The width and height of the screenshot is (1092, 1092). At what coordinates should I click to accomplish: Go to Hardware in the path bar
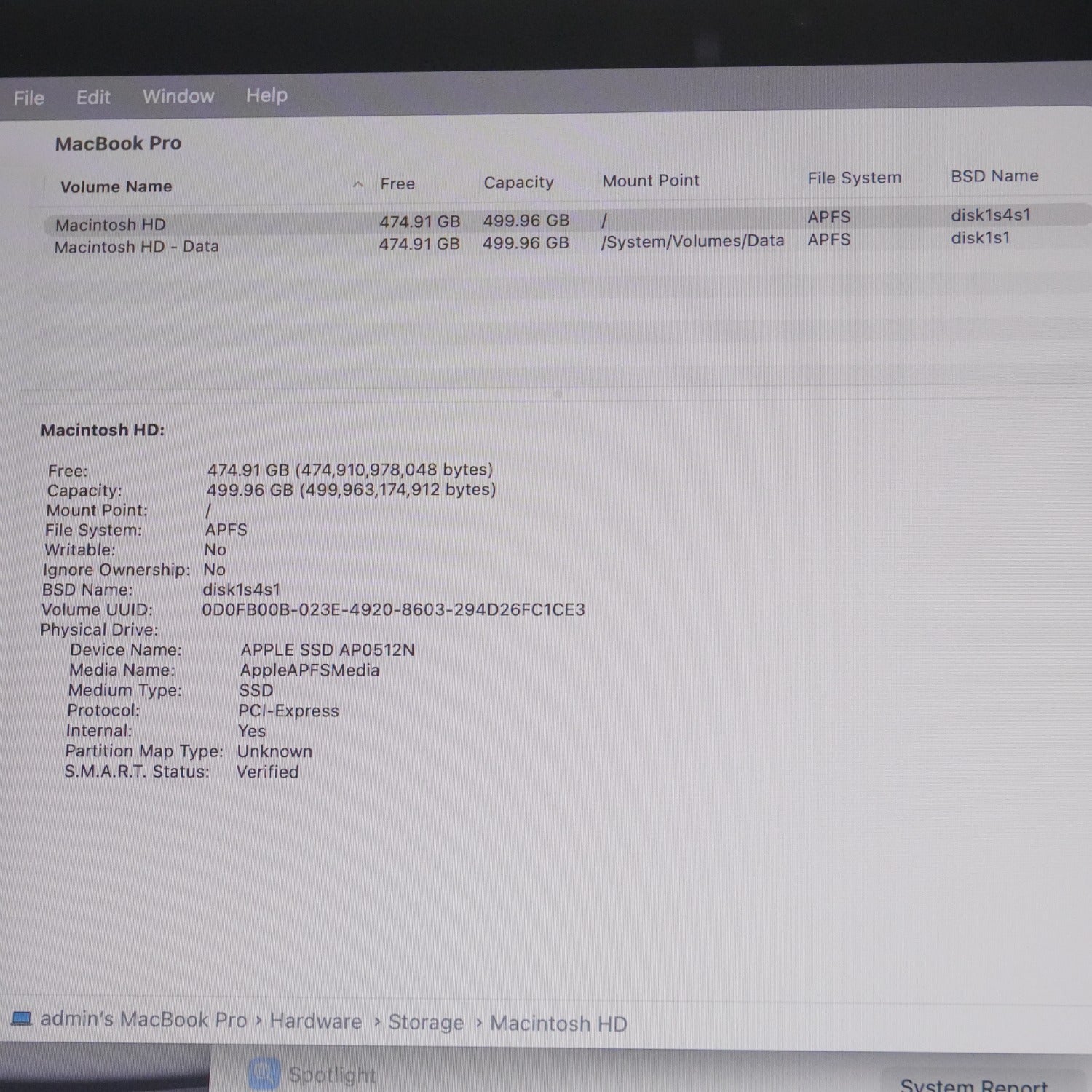315,1021
